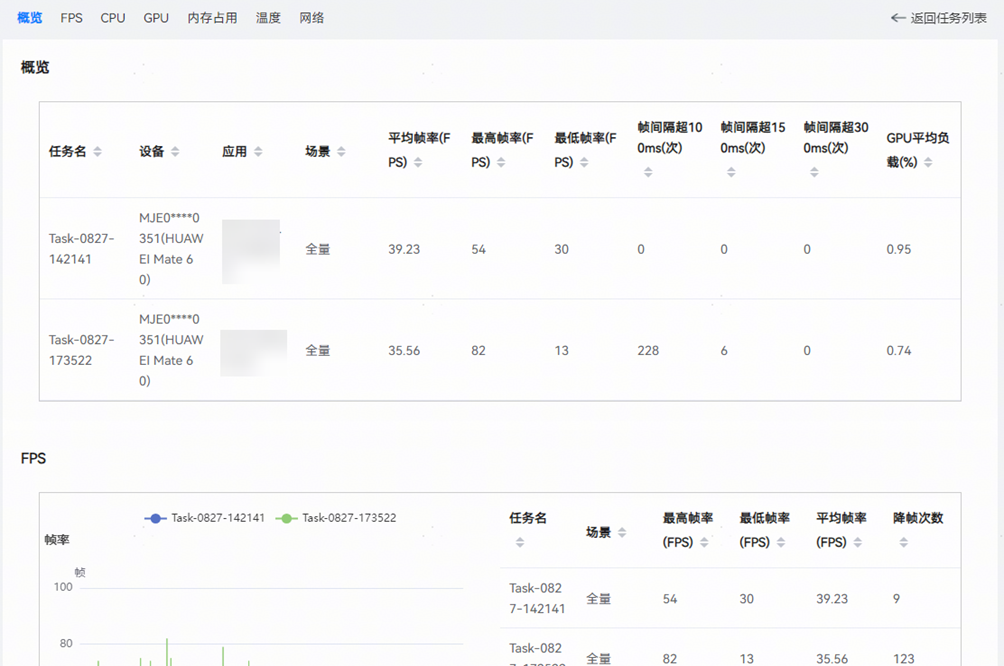Sort by 平均帧率 in overview table

[x=418, y=163]
